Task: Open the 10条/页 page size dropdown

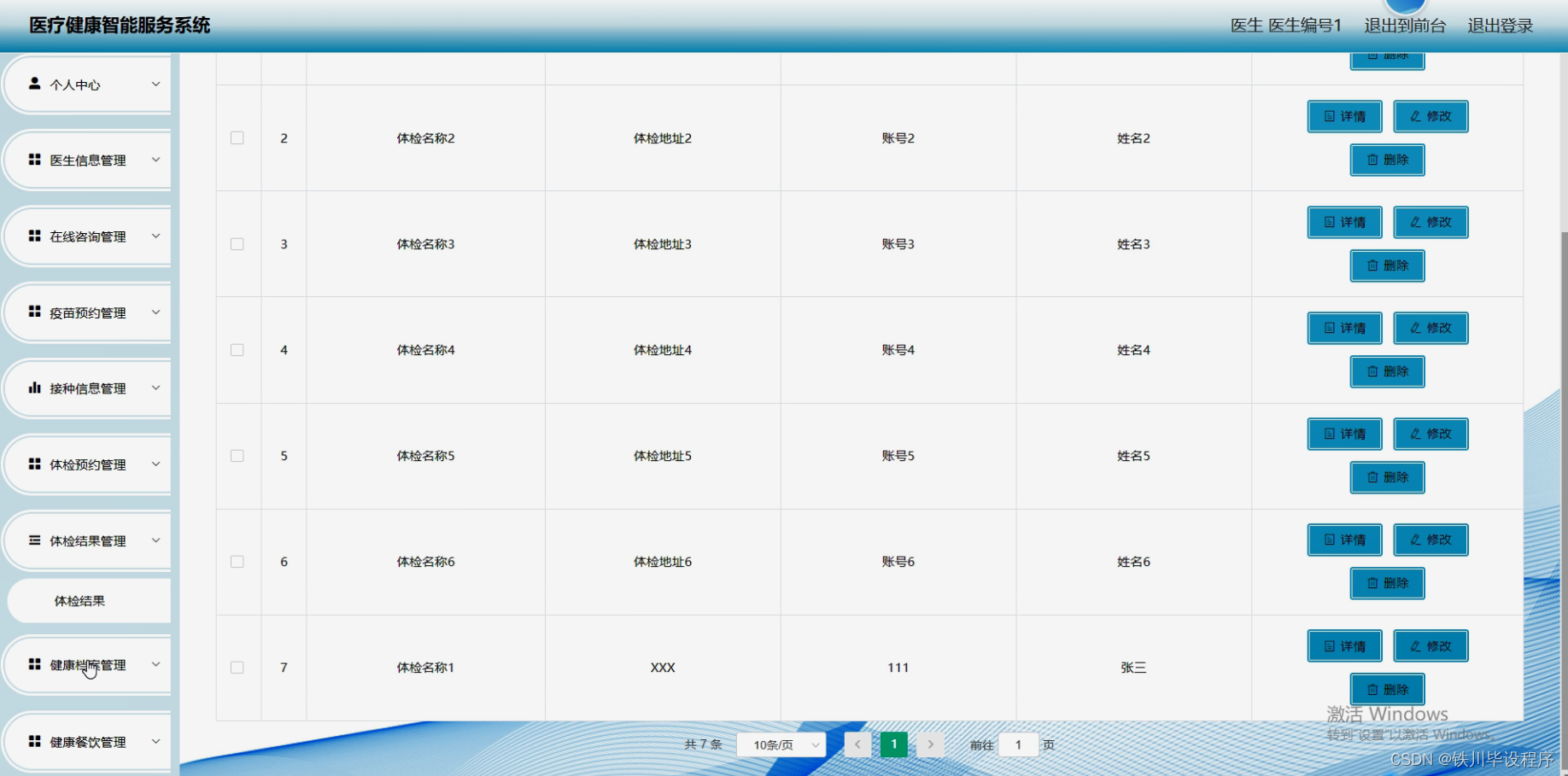Action: pos(781,744)
